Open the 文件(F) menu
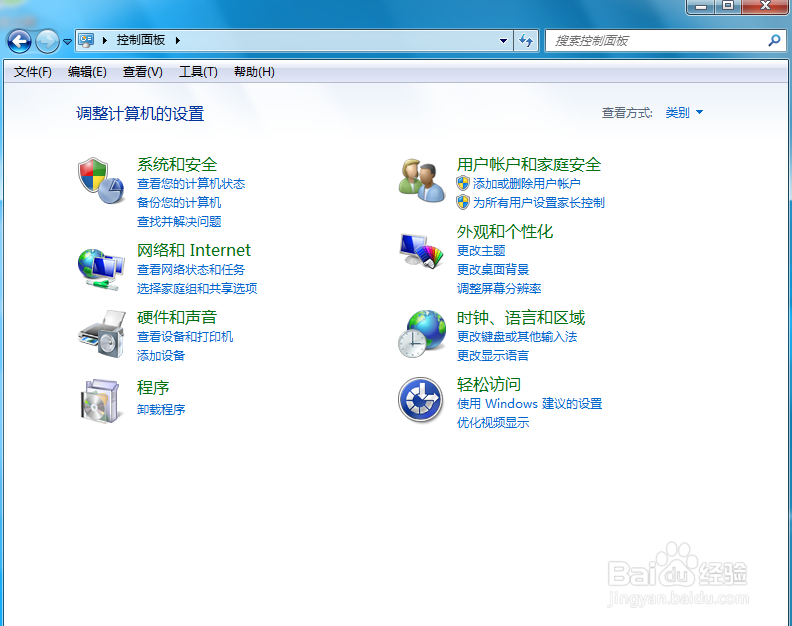The width and height of the screenshot is (792, 626). click(x=33, y=72)
